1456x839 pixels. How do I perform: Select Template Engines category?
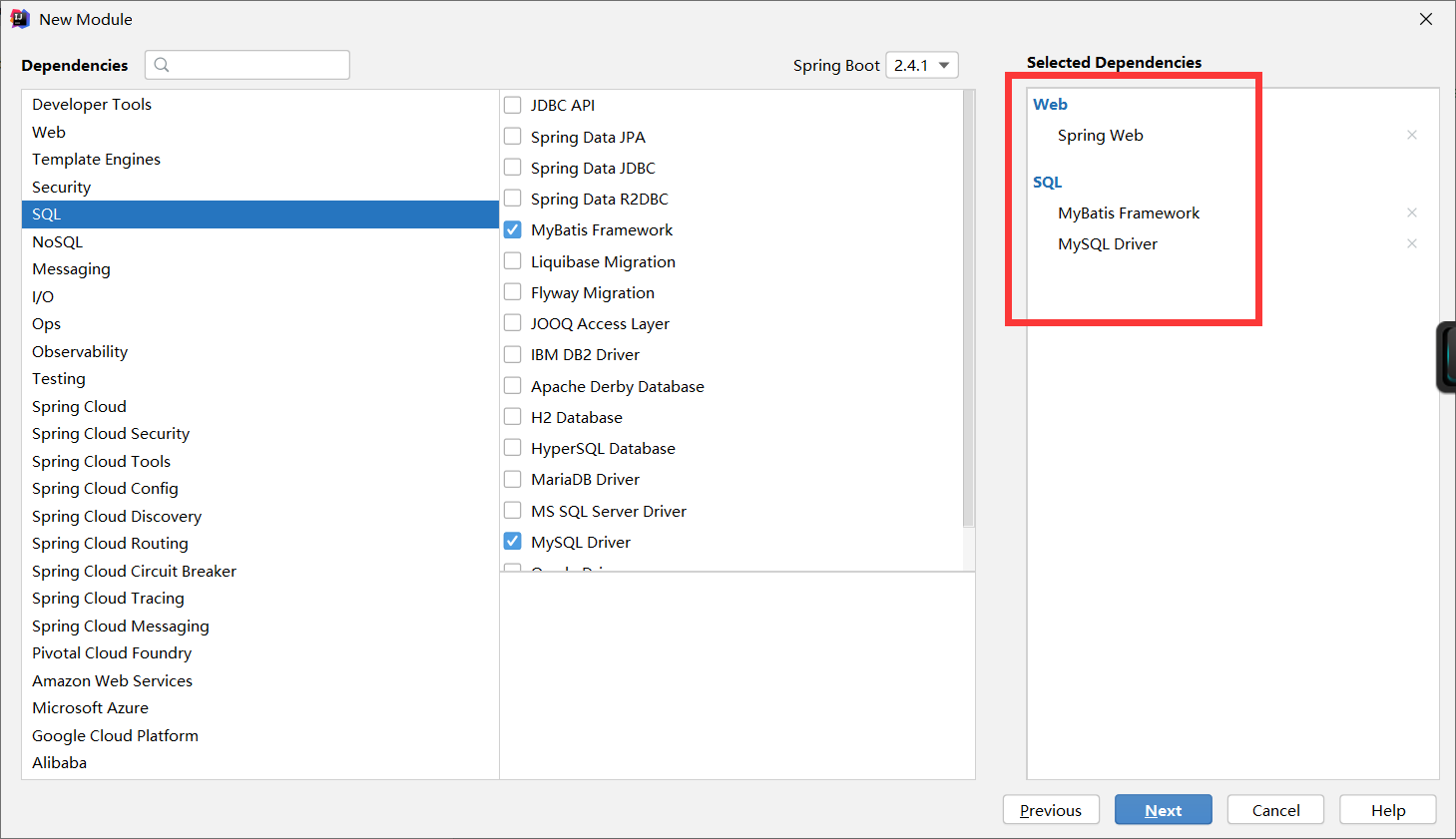click(x=259, y=159)
